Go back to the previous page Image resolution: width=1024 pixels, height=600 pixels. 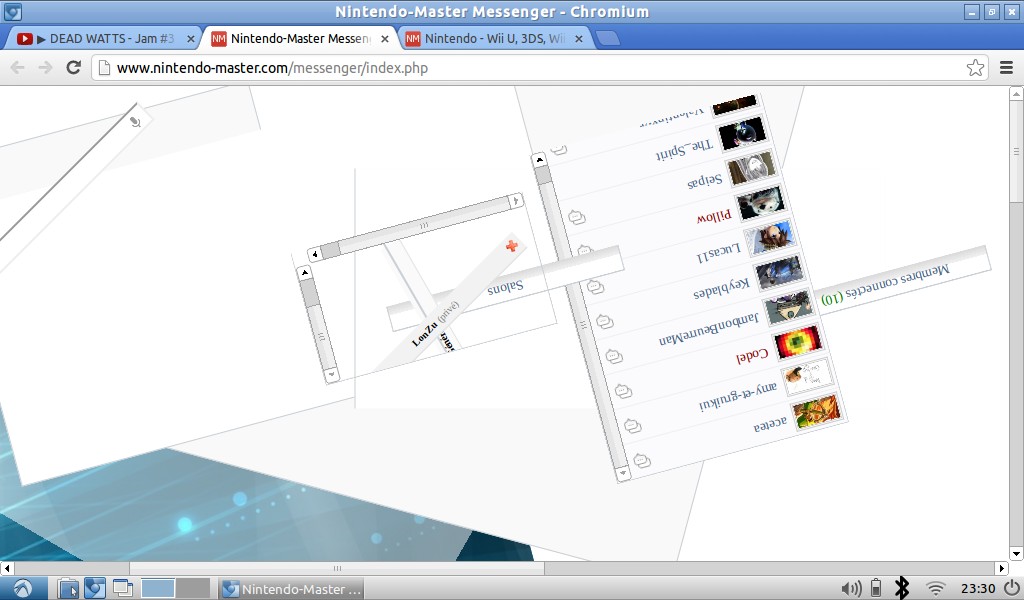pyautogui.click(x=18, y=68)
